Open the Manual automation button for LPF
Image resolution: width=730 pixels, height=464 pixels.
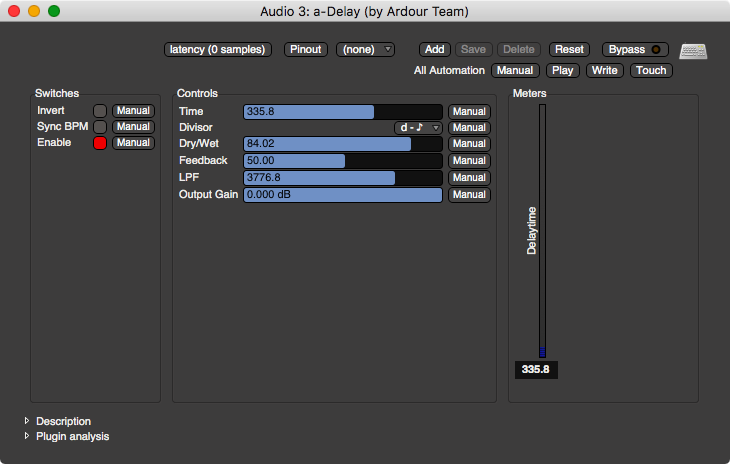tap(468, 178)
